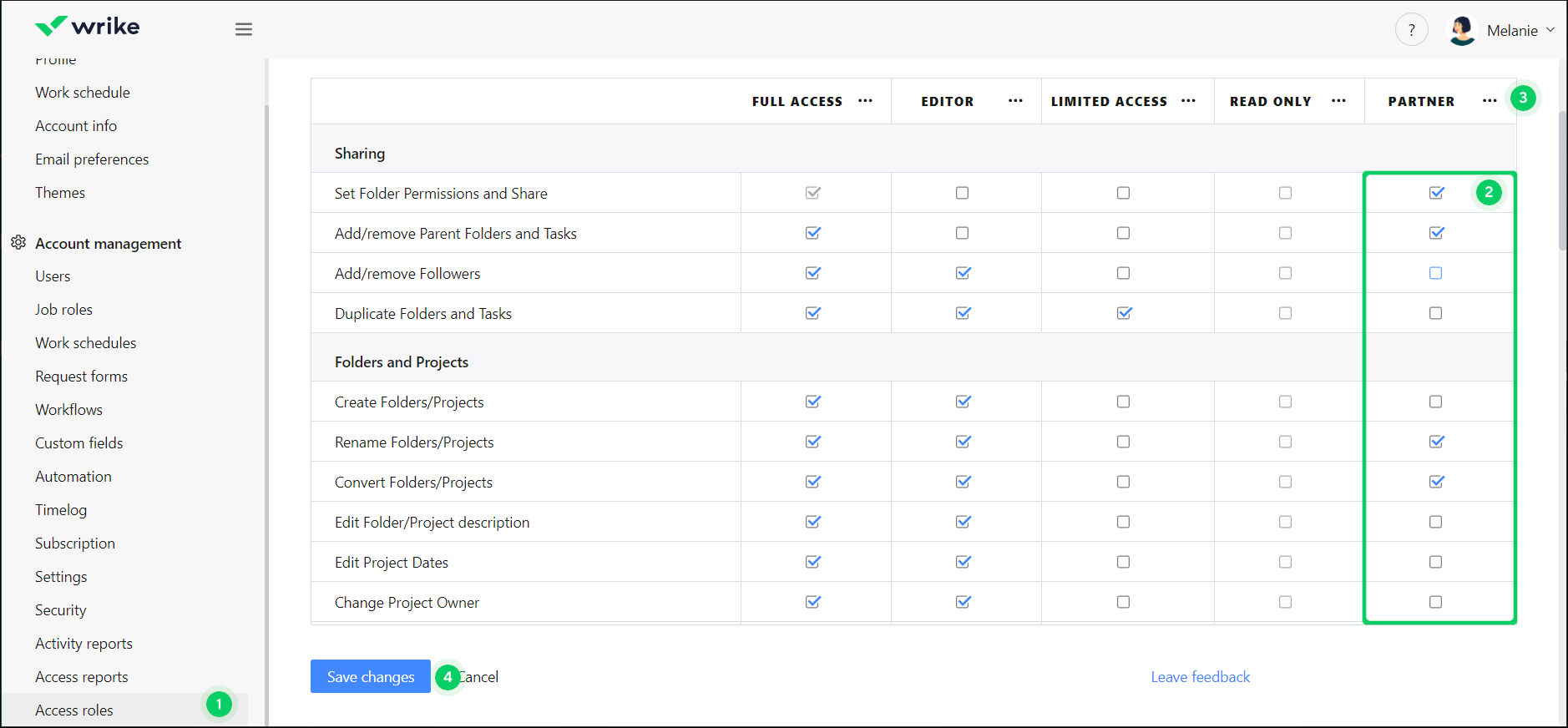
Task: Open Access roles in sidebar
Action: pos(74,710)
